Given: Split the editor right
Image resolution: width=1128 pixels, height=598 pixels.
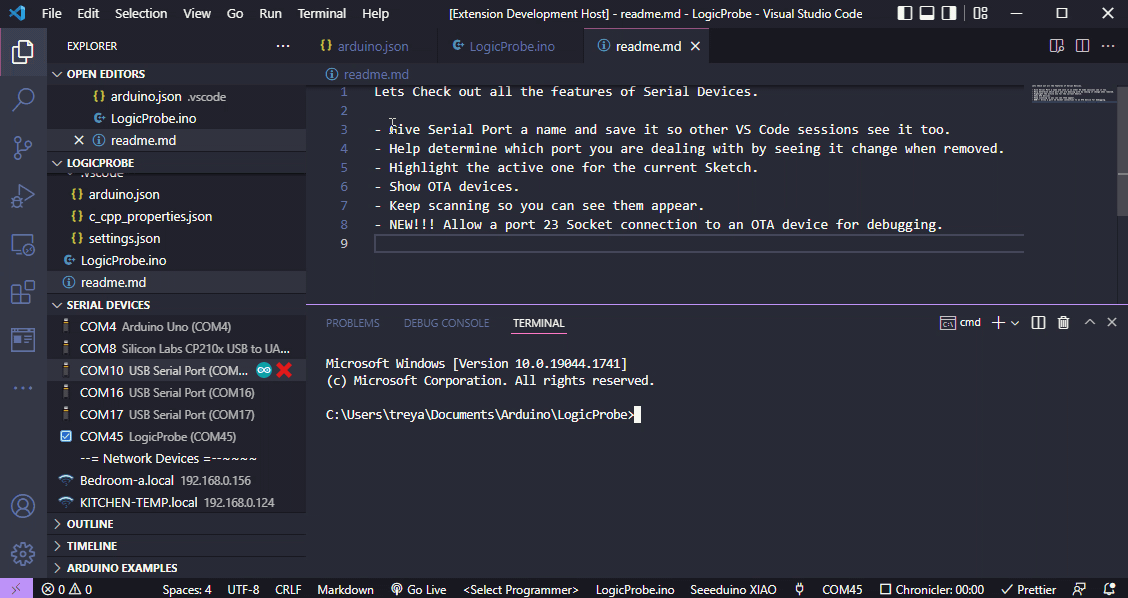Looking at the screenshot, I should pyautogui.click(x=1082, y=46).
